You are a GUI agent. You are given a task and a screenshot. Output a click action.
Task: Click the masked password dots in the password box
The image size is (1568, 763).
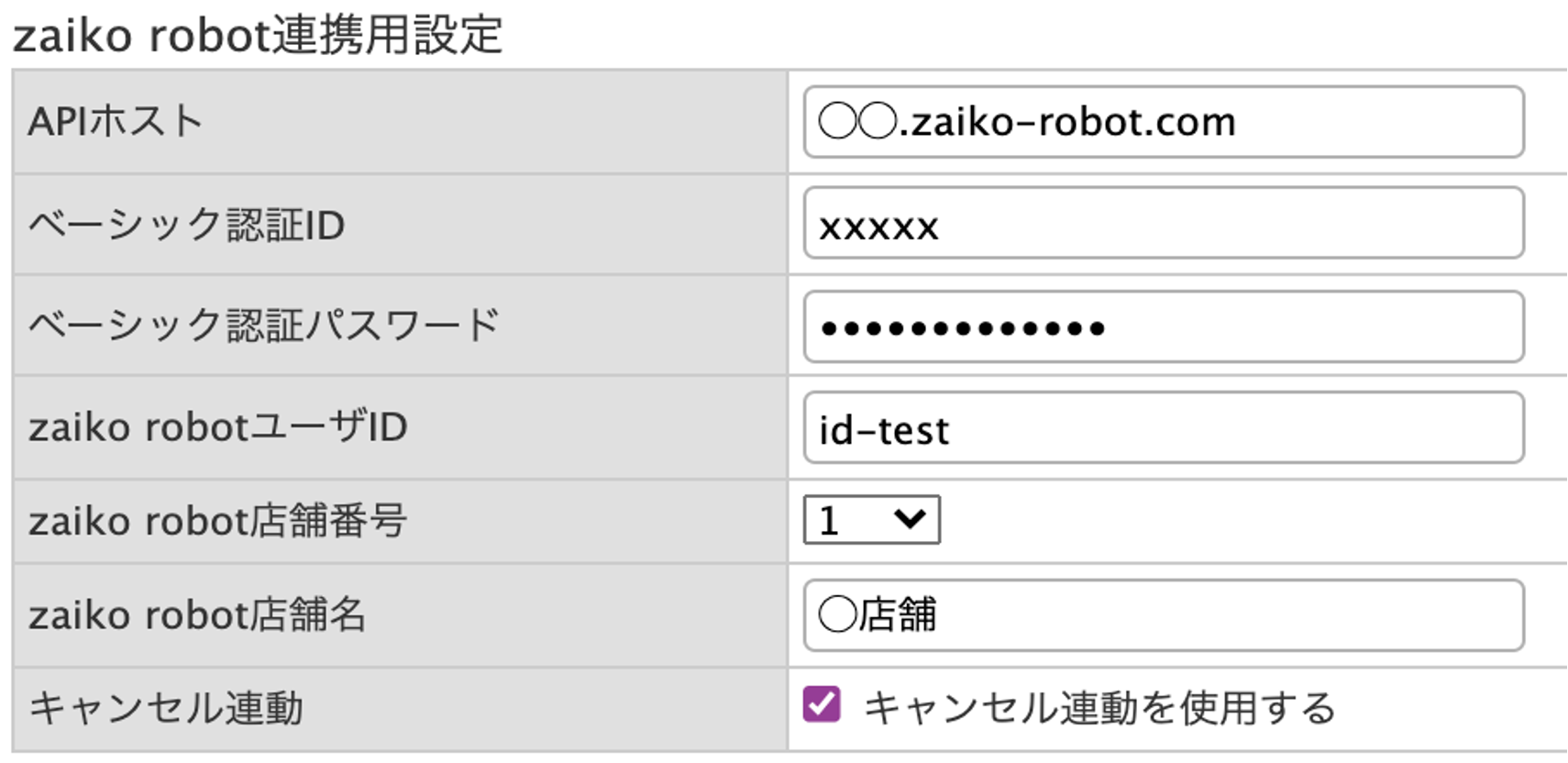pos(963,328)
